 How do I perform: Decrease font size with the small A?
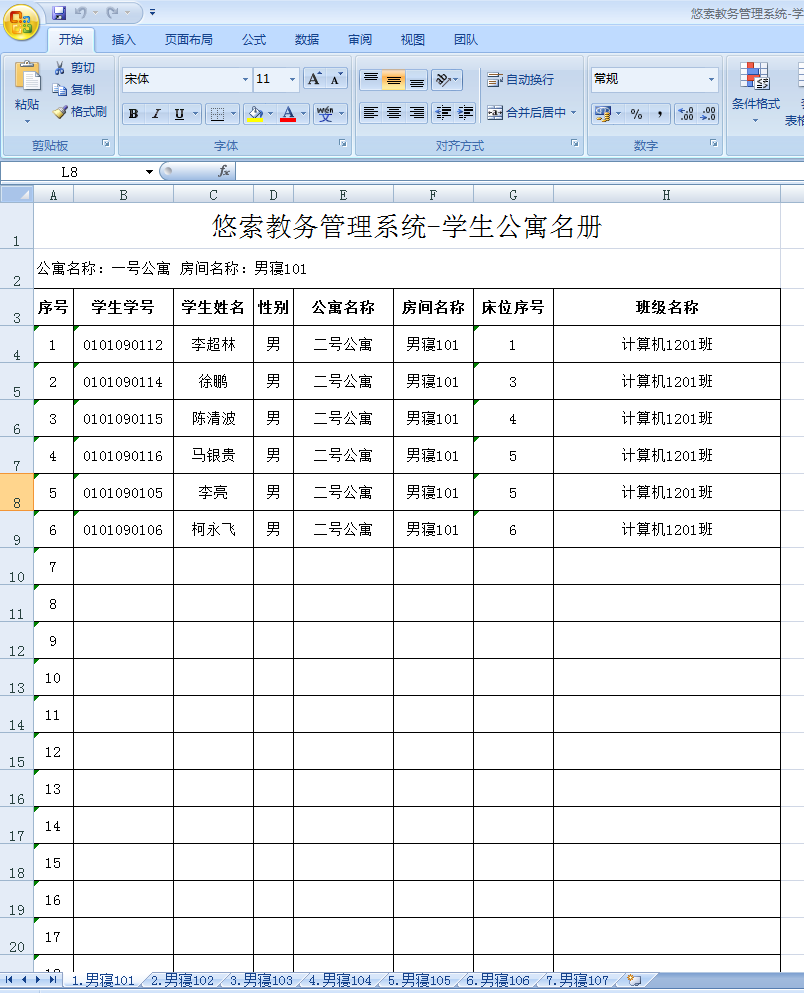click(336, 79)
